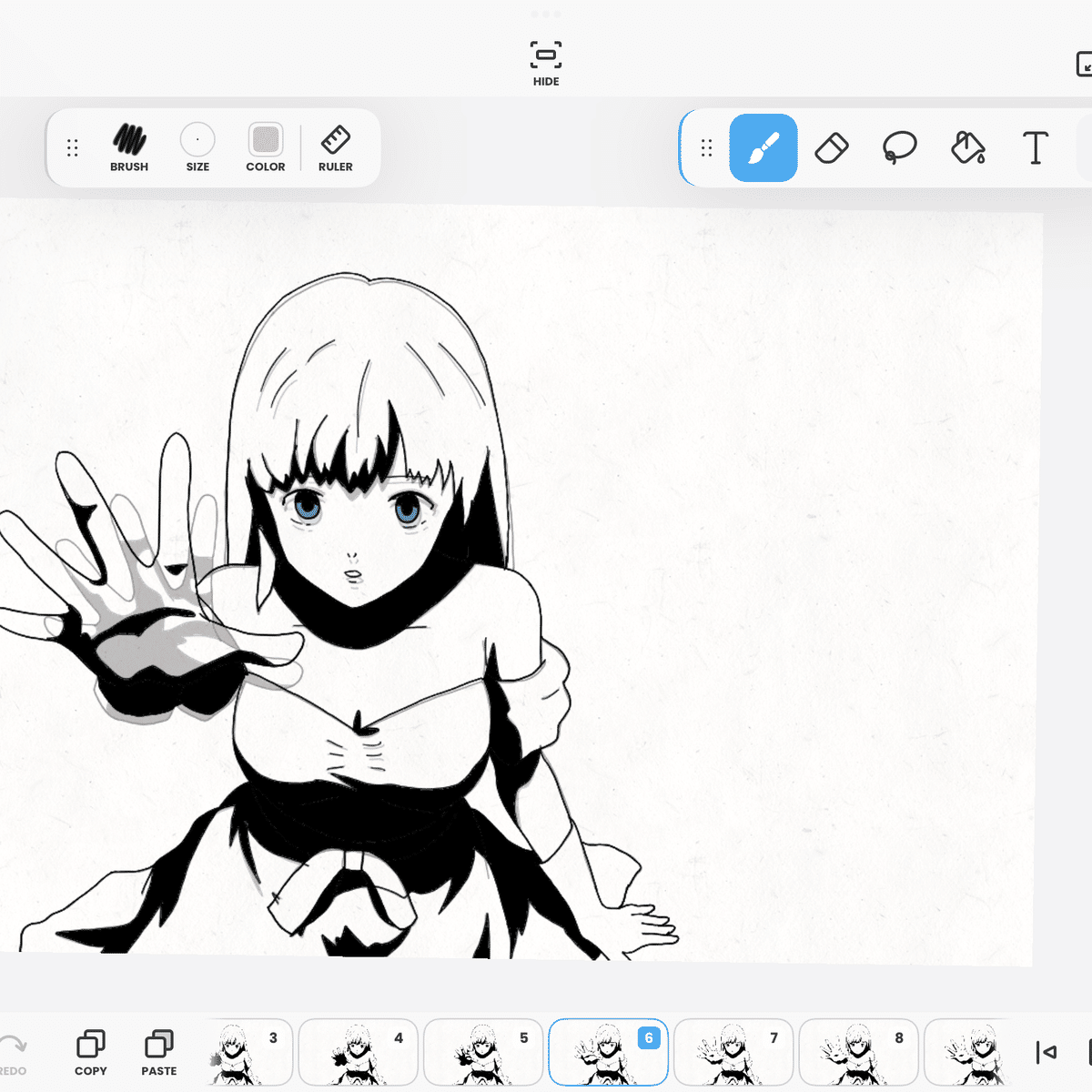Click the Paste frame button
The height and width of the screenshot is (1092, 1092).
click(x=159, y=1053)
